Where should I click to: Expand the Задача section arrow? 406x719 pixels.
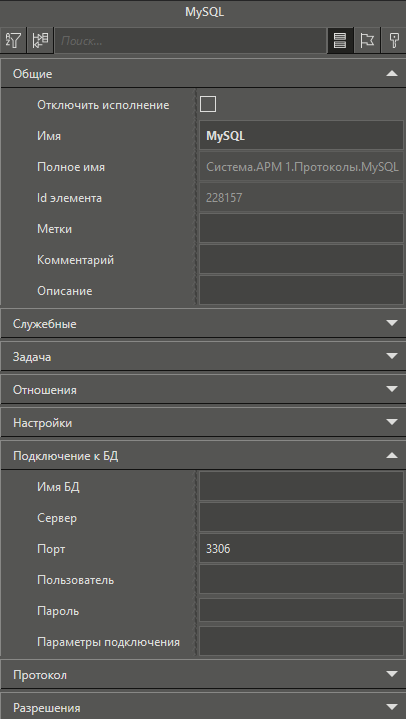pos(391,356)
